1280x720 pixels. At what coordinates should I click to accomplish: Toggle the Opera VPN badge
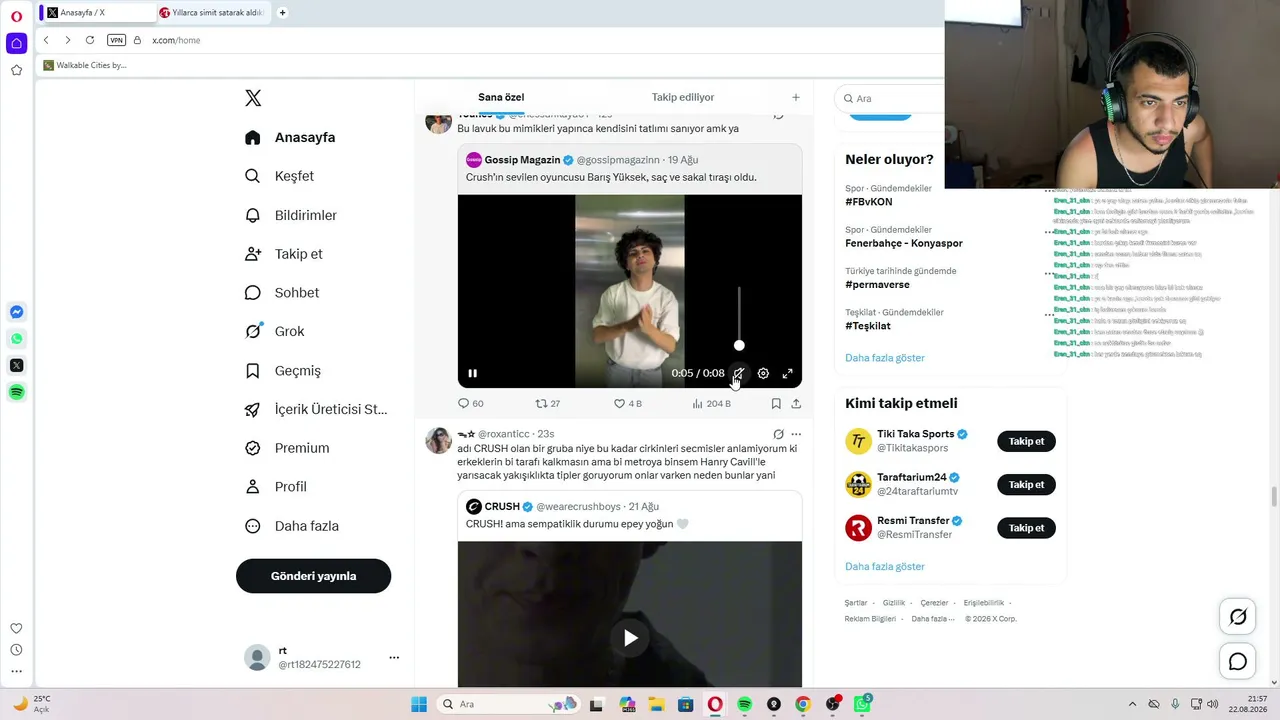[x=116, y=40]
